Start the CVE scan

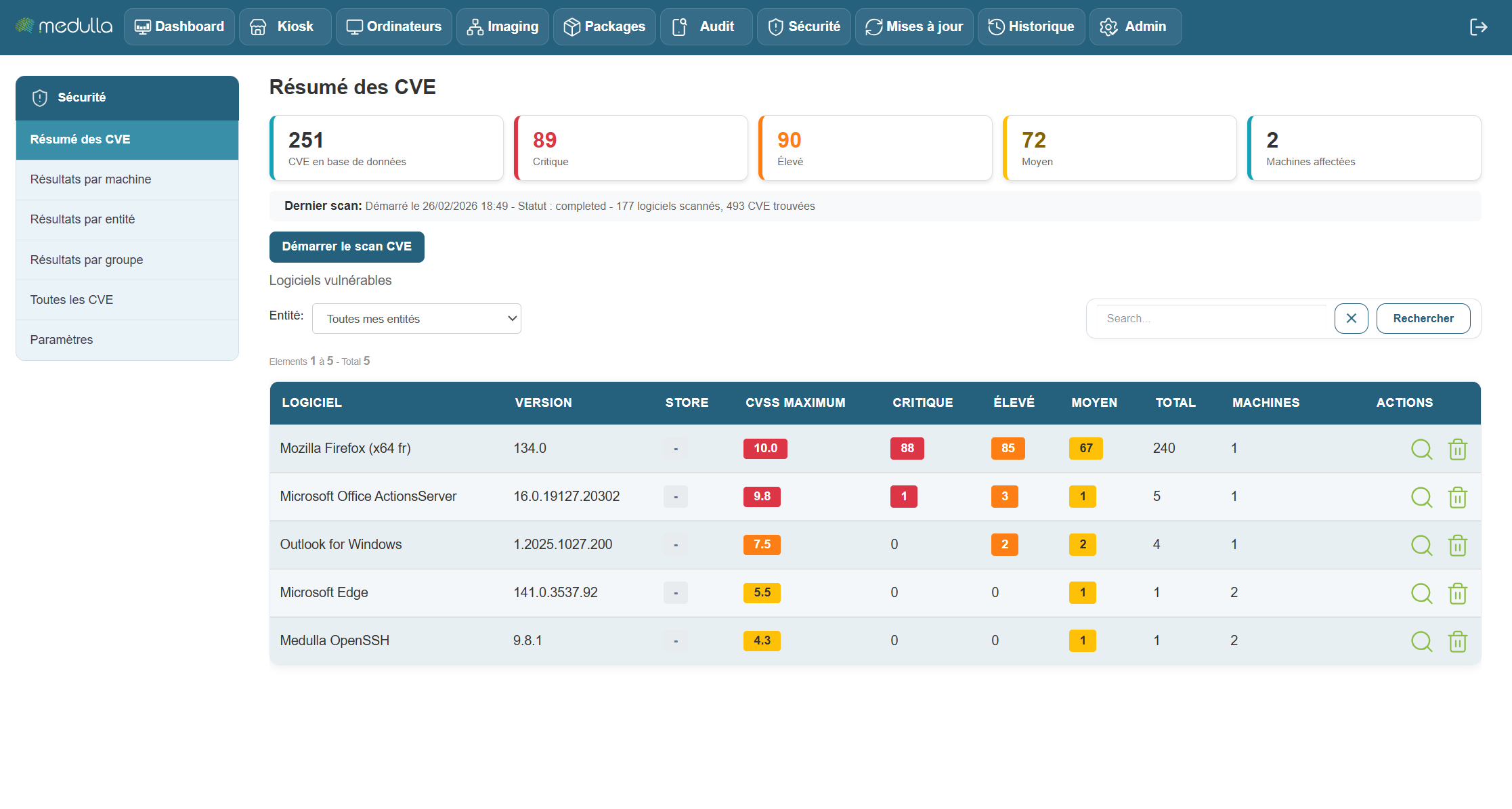[347, 246]
